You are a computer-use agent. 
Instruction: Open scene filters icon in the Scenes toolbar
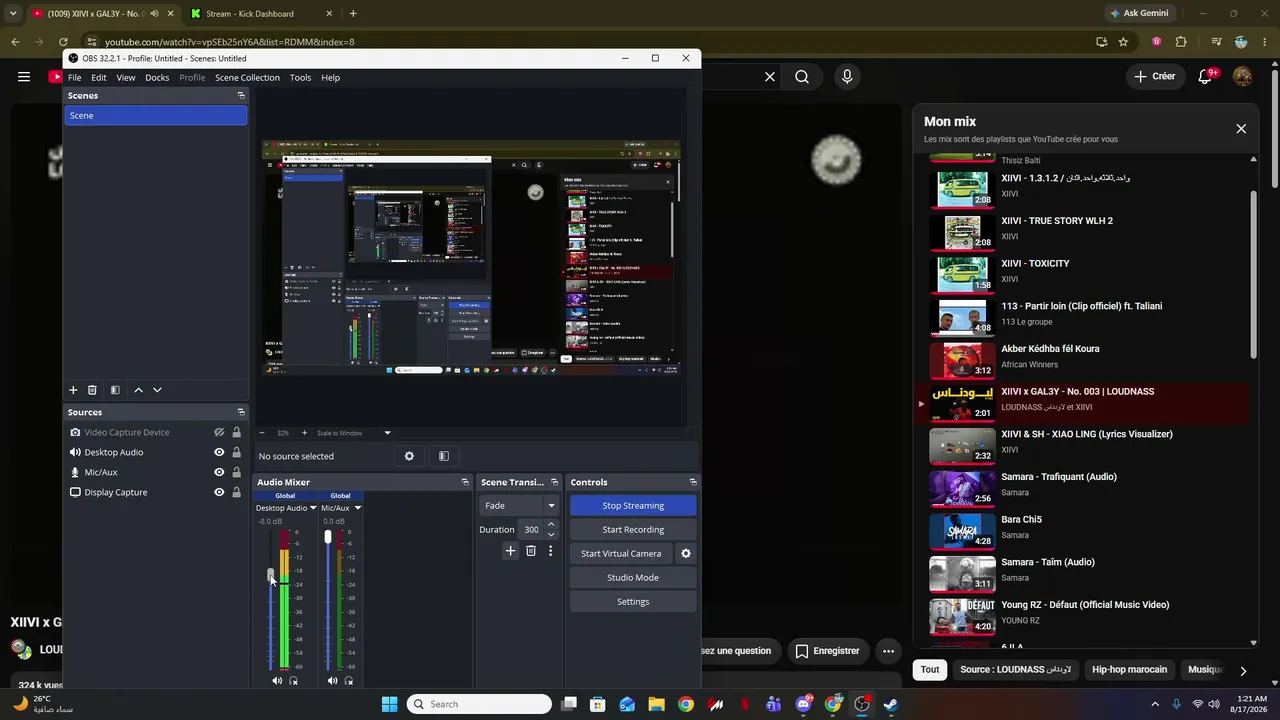(x=115, y=390)
